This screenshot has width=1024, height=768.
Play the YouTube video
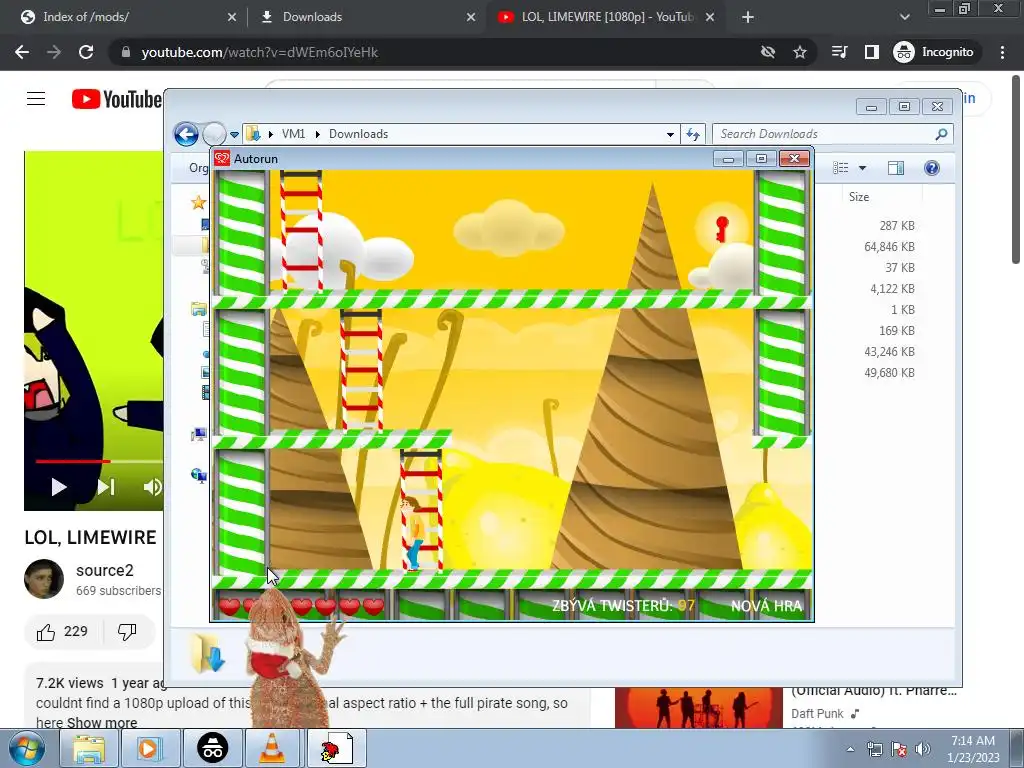[59, 487]
